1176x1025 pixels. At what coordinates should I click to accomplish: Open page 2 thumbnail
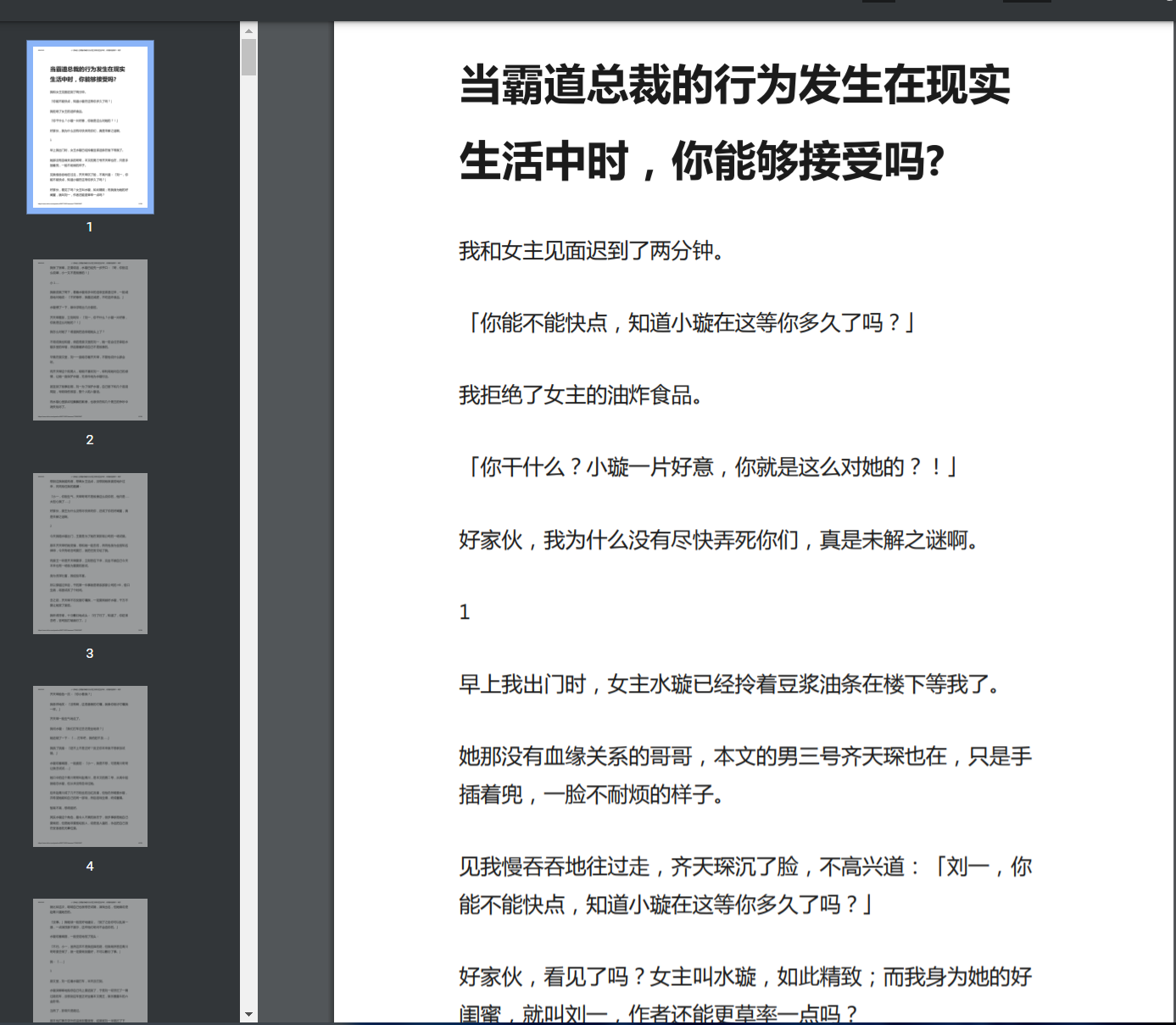[x=90, y=340]
